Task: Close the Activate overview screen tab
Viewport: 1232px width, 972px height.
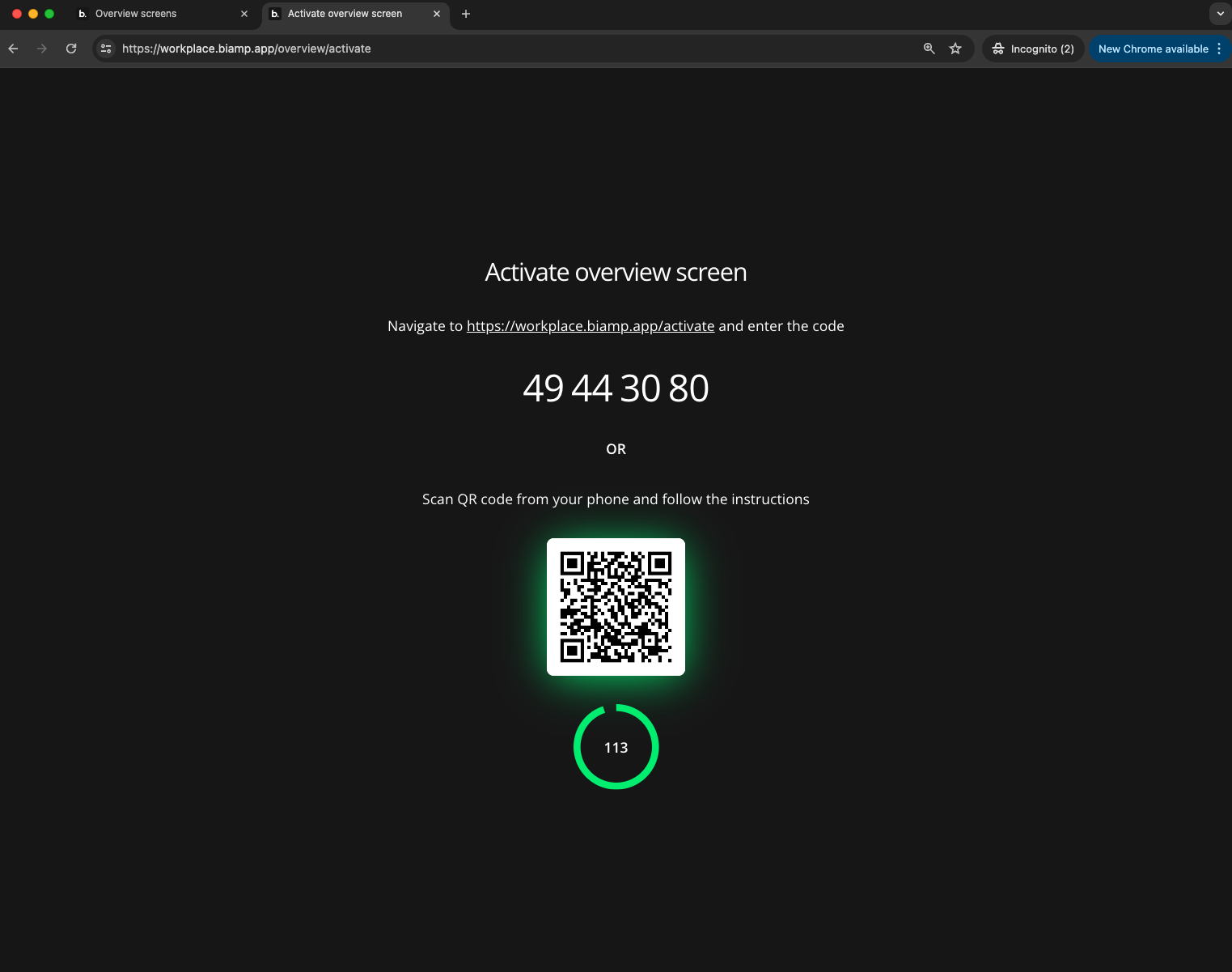Action: (437, 14)
